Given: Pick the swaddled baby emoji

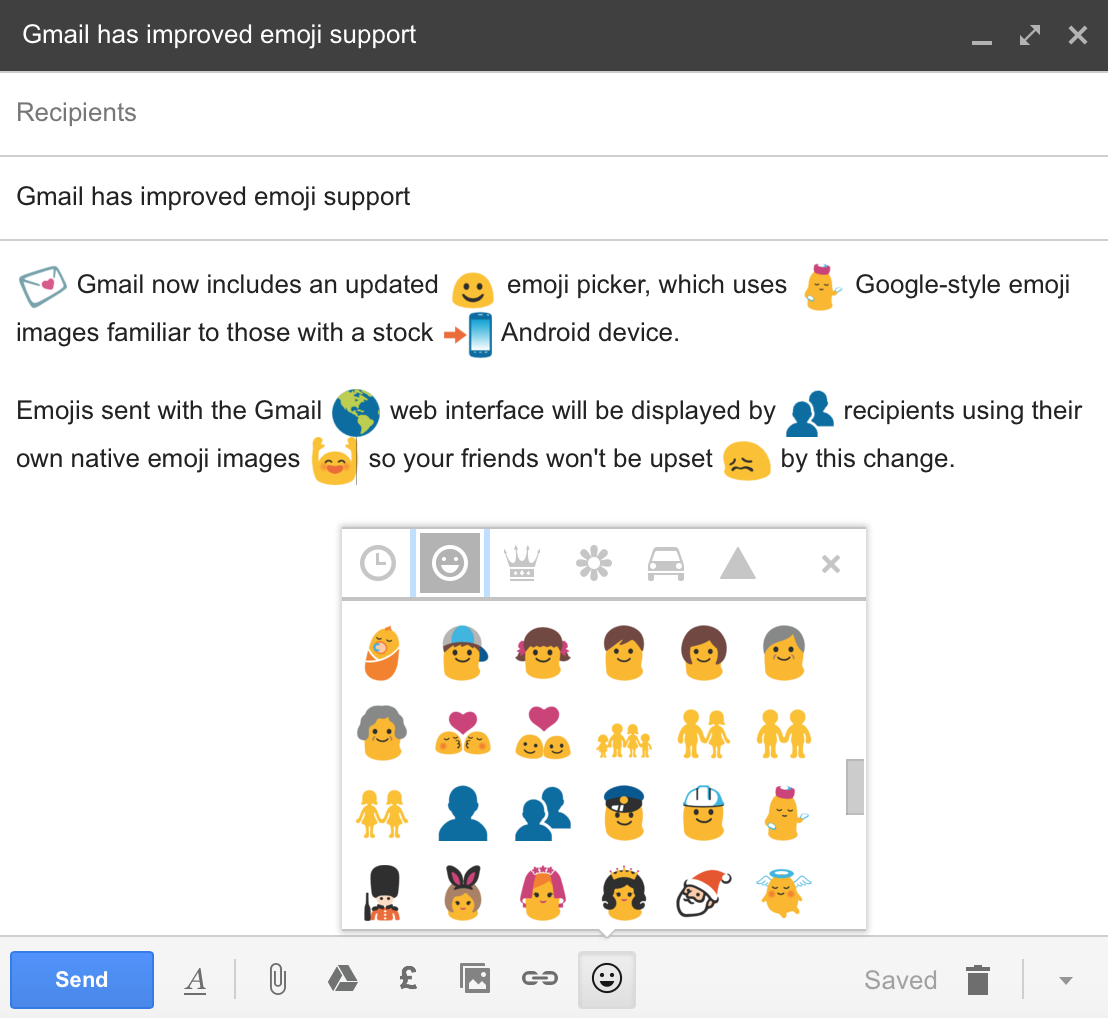Looking at the screenshot, I should pos(382,653).
